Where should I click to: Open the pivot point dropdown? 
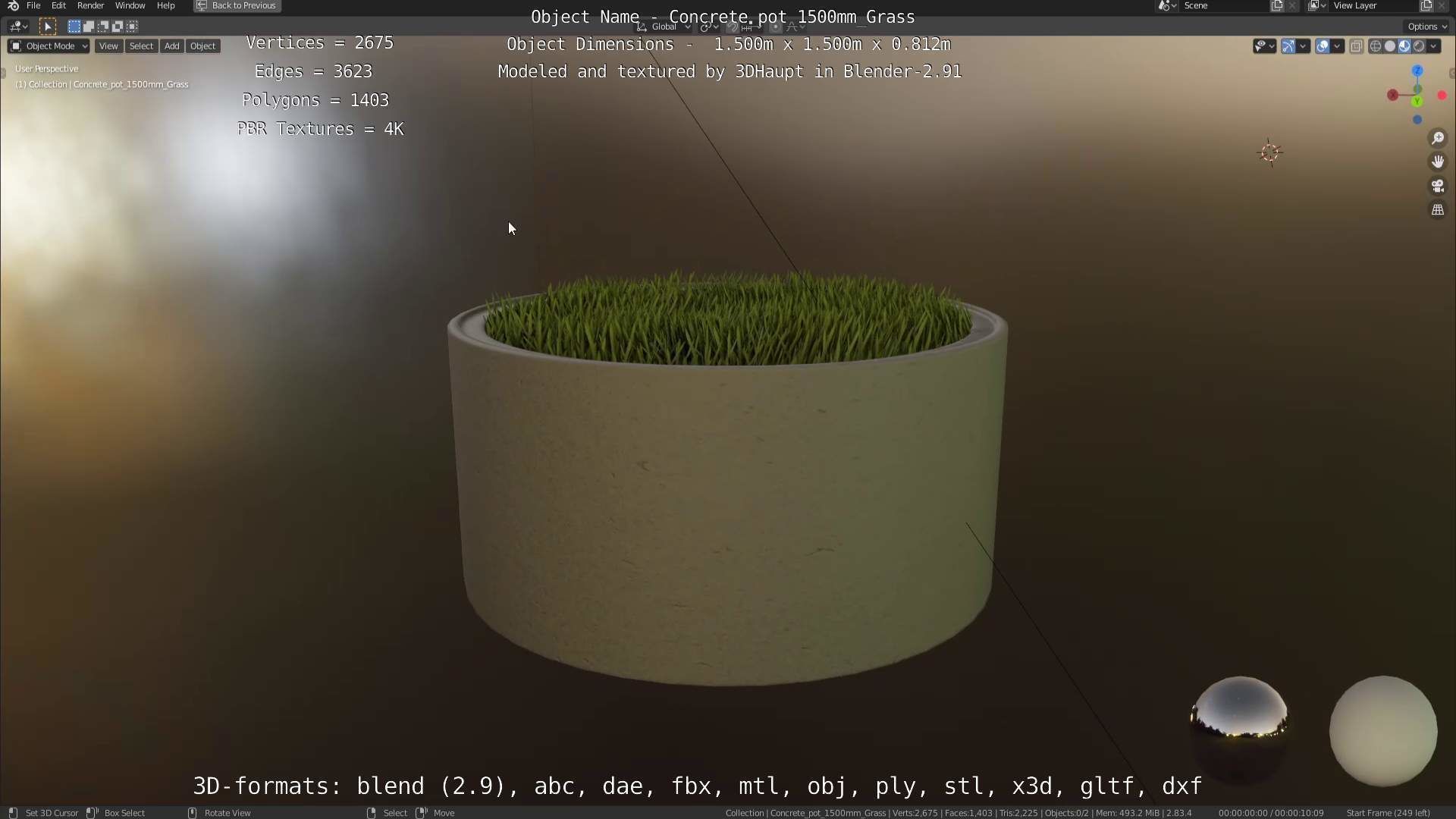[709, 27]
